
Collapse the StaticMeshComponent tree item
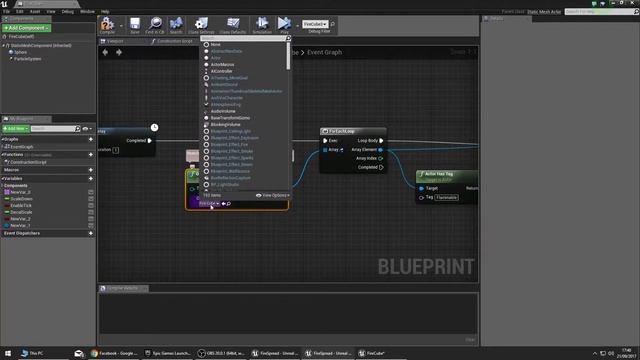(x=4, y=46)
